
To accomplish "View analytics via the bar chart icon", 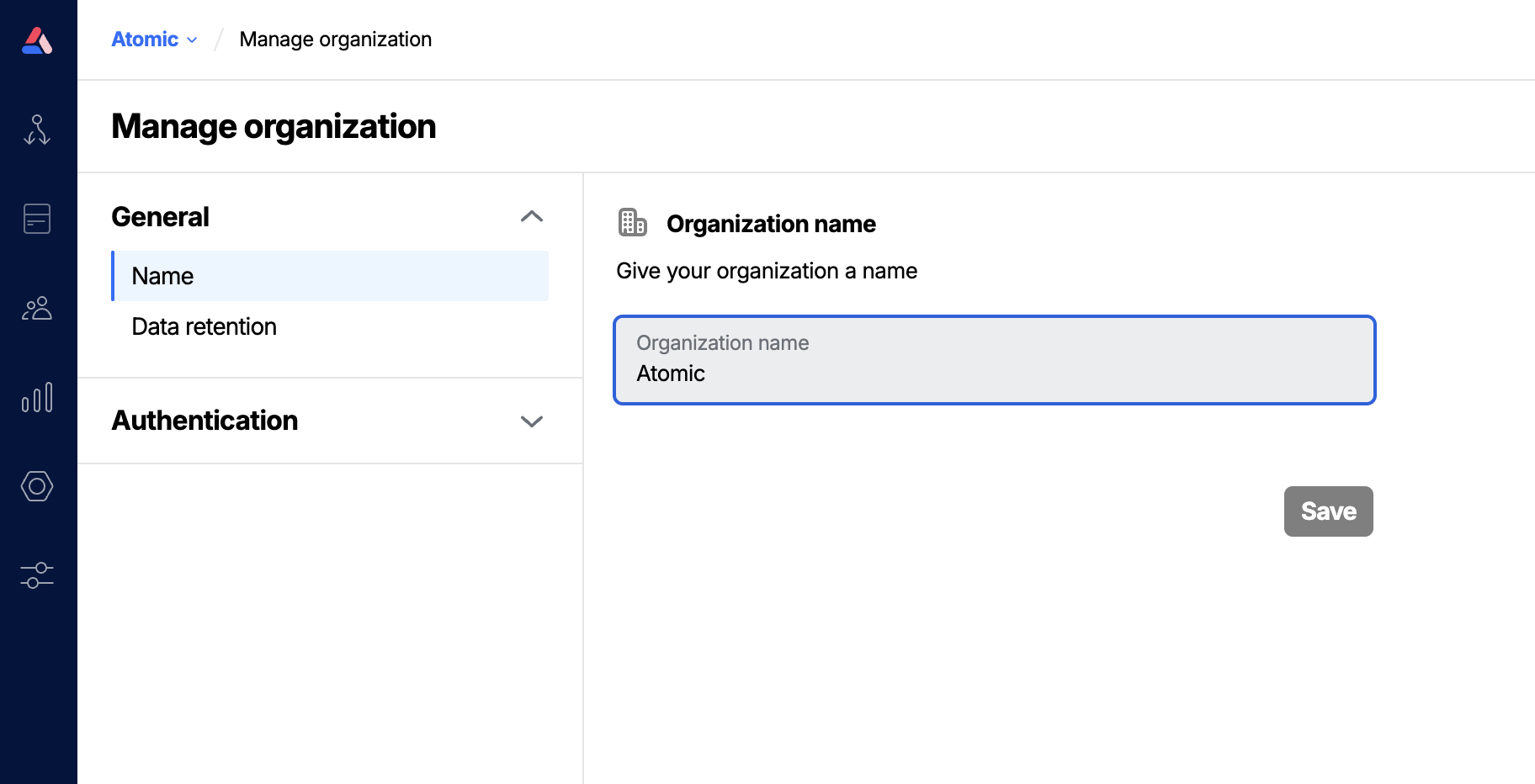I will click(37, 400).
